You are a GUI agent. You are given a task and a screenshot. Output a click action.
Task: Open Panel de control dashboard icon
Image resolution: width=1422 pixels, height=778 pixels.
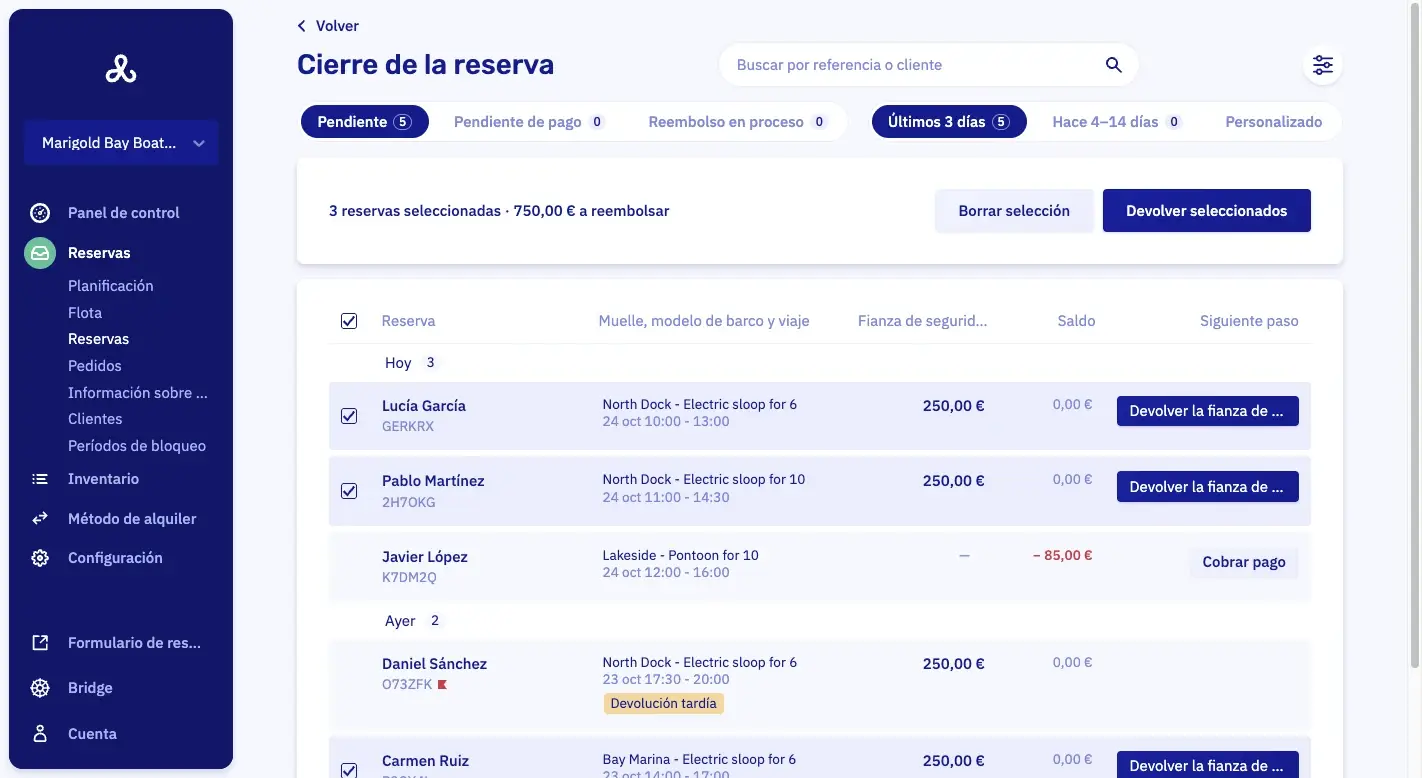(40, 213)
